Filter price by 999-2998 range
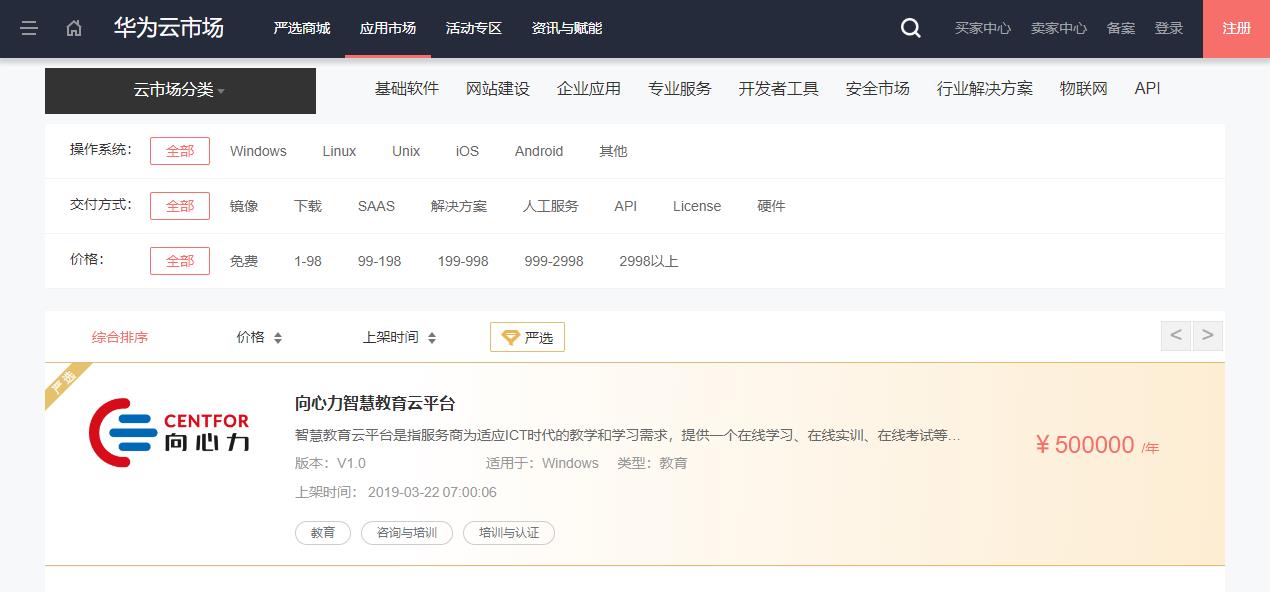 coord(554,261)
